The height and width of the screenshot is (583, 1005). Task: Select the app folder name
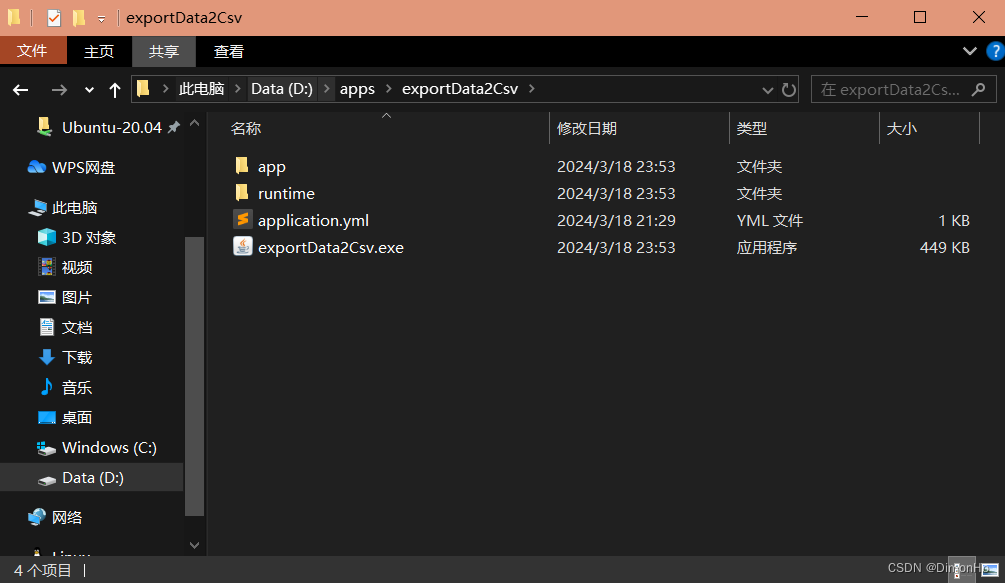click(272, 167)
